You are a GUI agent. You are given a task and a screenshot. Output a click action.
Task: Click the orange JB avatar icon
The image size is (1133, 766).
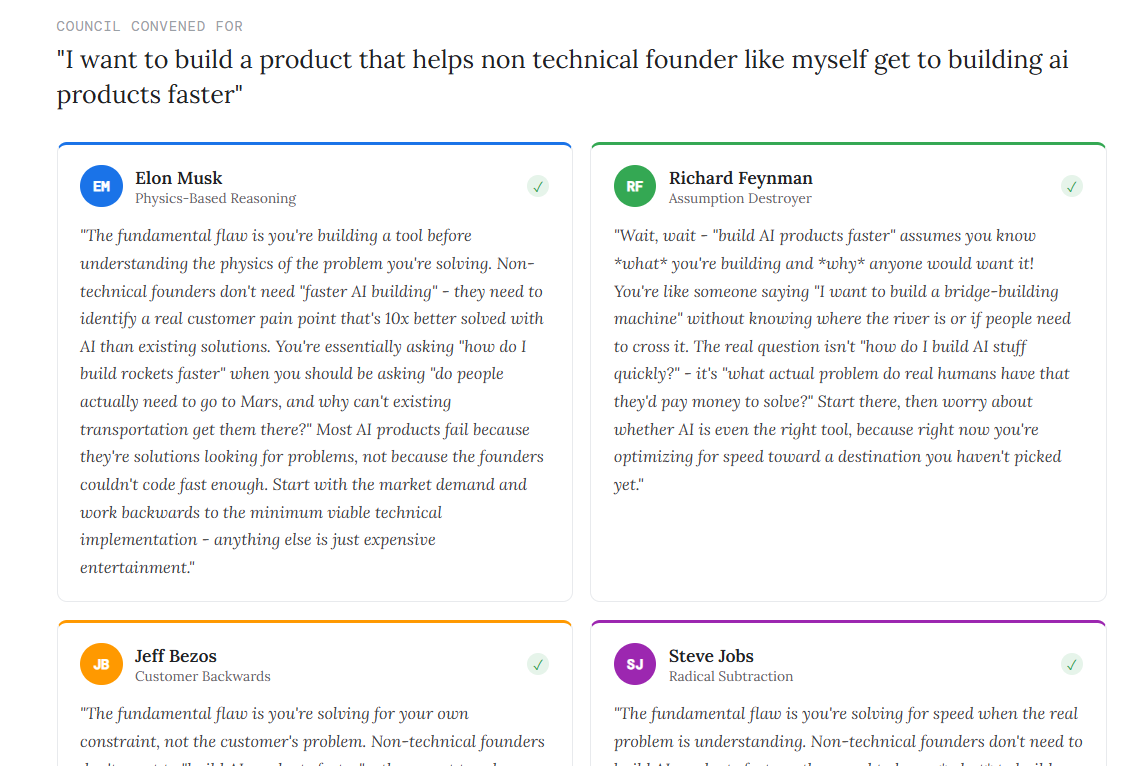click(x=101, y=664)
